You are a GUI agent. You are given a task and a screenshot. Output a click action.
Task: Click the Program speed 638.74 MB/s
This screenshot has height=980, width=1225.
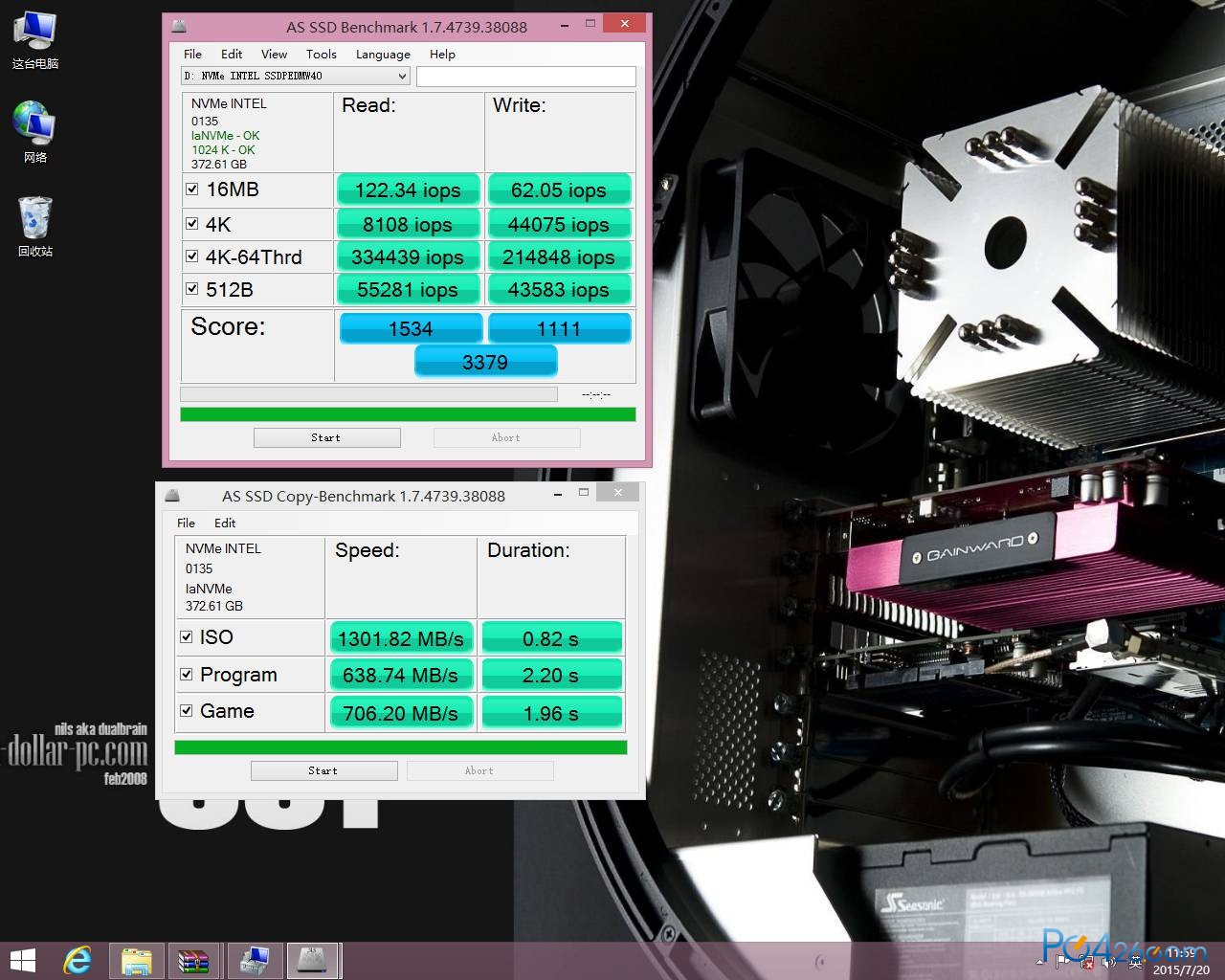click(401, 675)
